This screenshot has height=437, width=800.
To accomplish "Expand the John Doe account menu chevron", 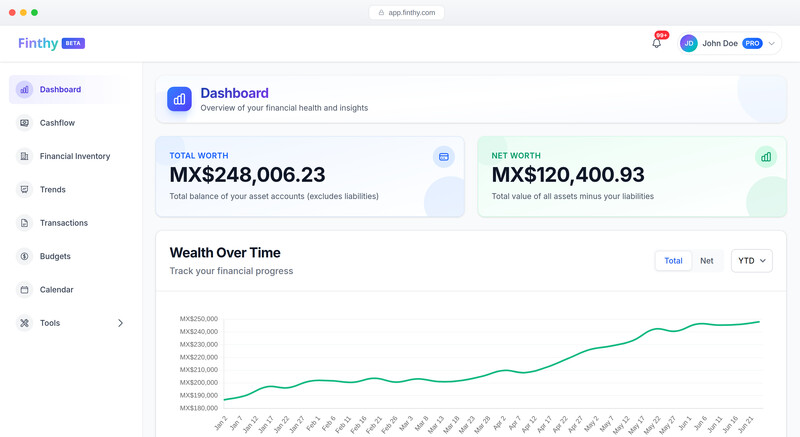I will click(x=771, y=43).
